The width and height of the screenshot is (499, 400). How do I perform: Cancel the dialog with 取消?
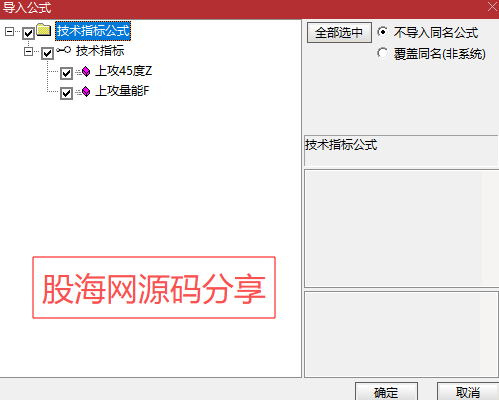468,392
